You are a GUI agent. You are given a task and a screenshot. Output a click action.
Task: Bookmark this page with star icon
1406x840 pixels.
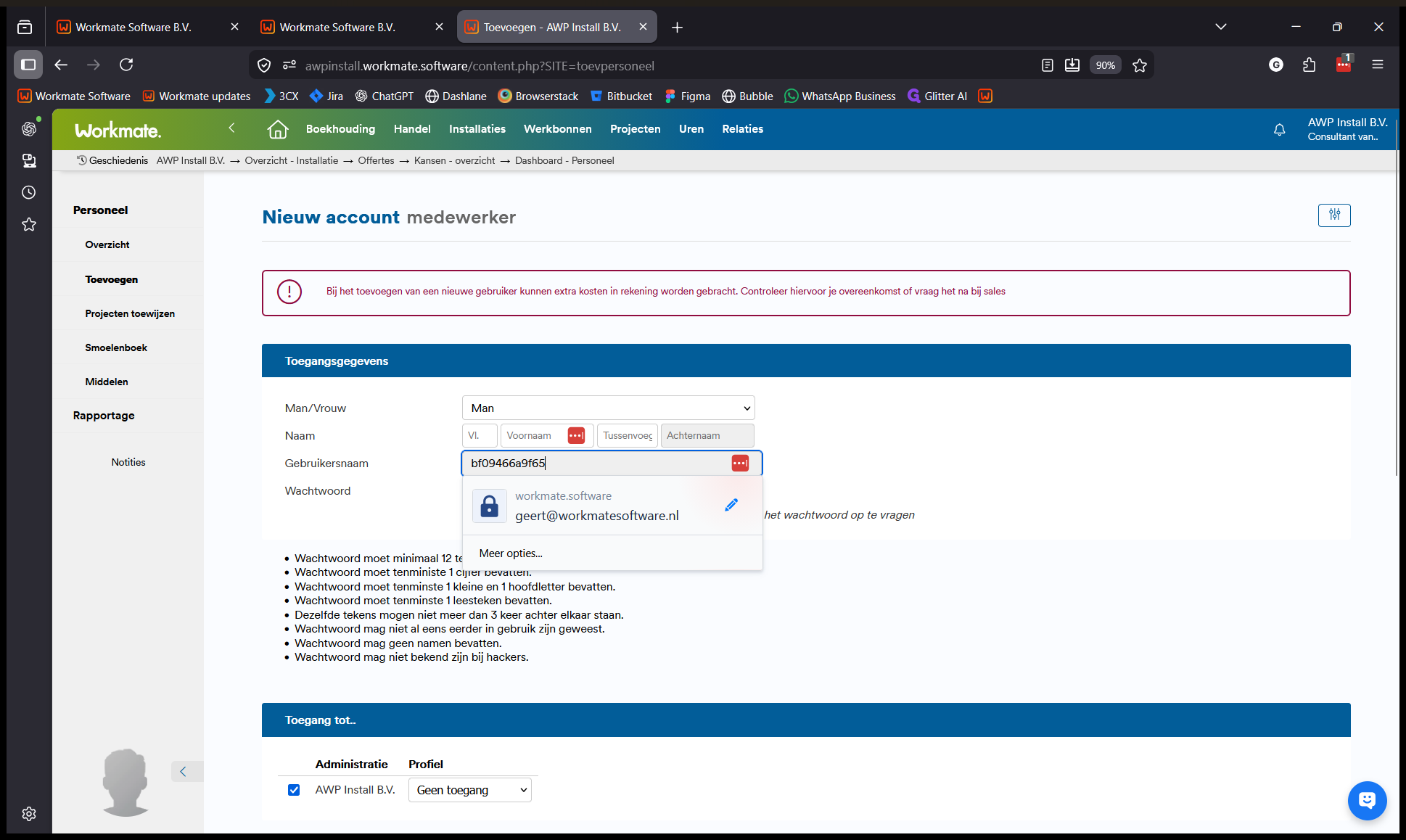coord(1140,65)
